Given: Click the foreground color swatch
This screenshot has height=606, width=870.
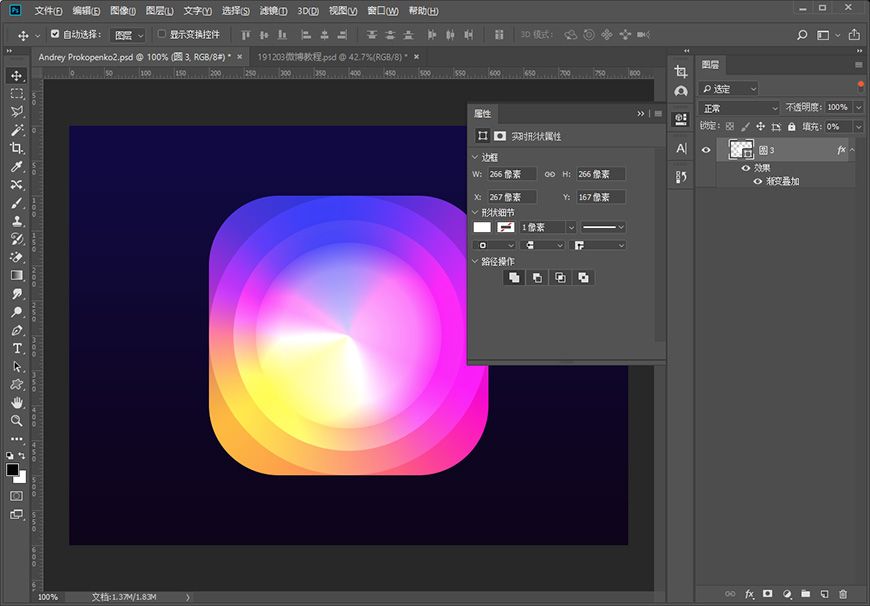Looking at the screenshot, I should pyautogui.click(x=12, y=470).
